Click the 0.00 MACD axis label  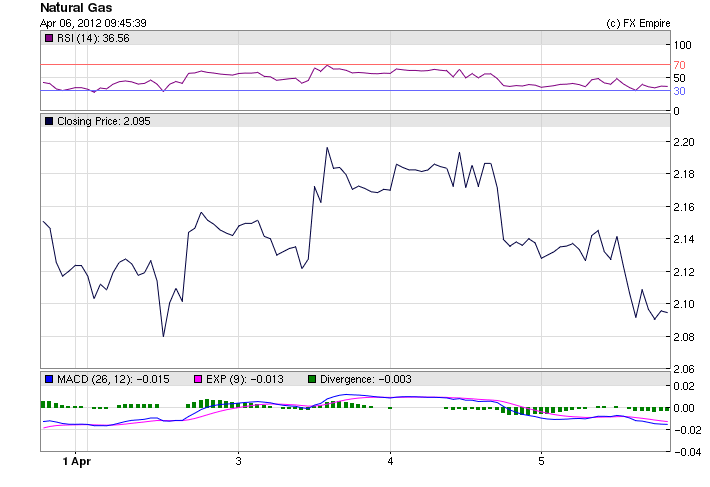pyautogui.click(x=684, y=408)
